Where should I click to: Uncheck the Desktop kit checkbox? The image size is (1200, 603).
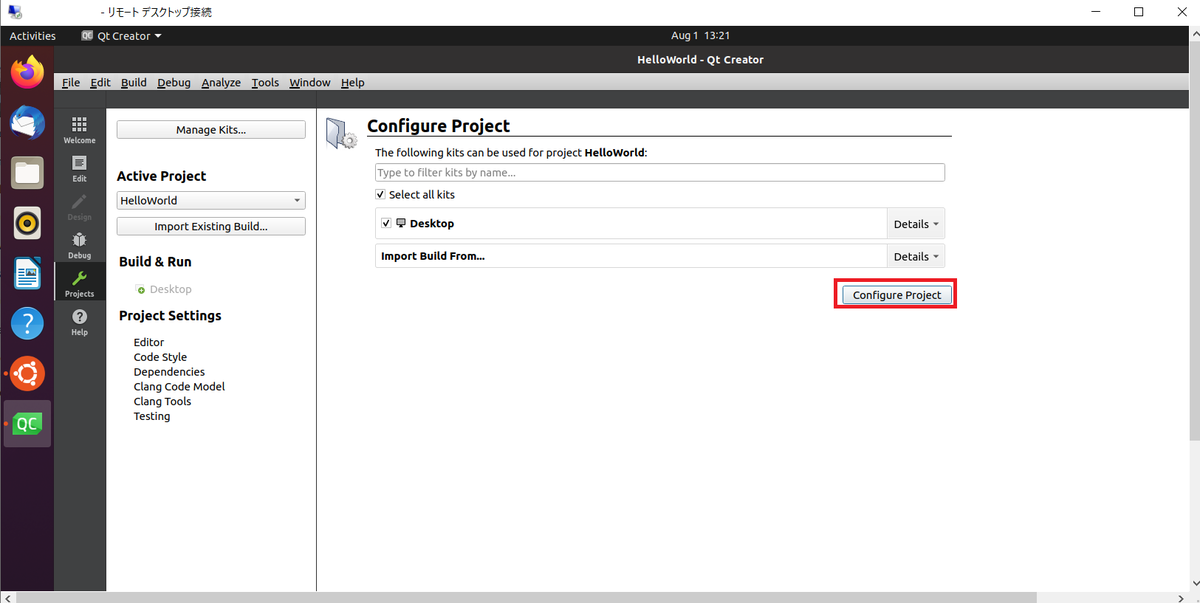point(386,224)
